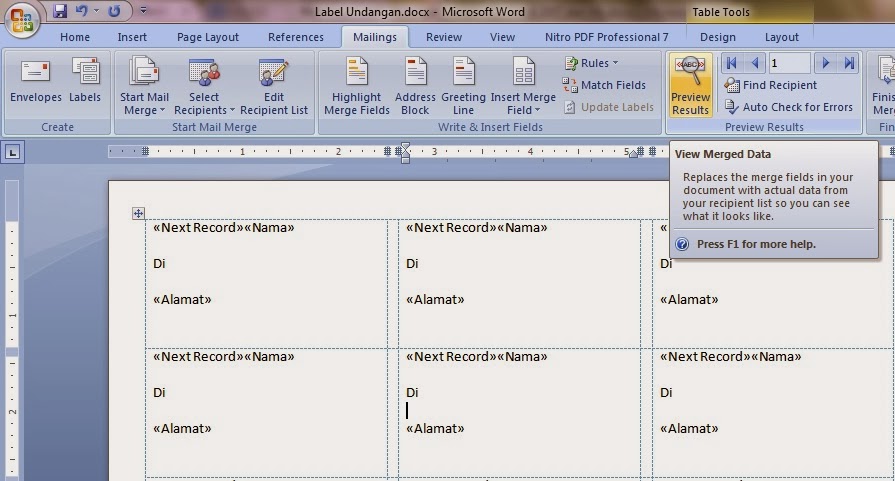Click «Next Record»«Nama» in first label cell
Viewport: 895px width, 481px height.
click(x=224, y=228)
